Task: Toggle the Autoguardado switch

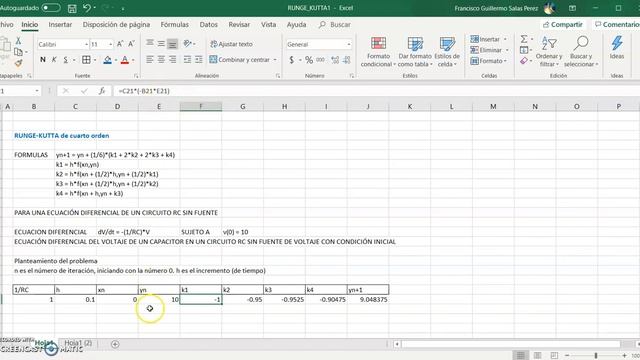Action: point(51,8)
